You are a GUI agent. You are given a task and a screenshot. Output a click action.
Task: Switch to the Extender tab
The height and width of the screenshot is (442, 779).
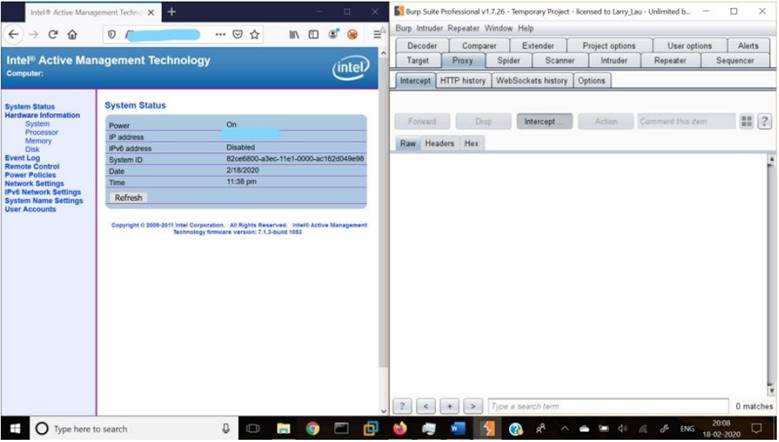tap(538, 46)
